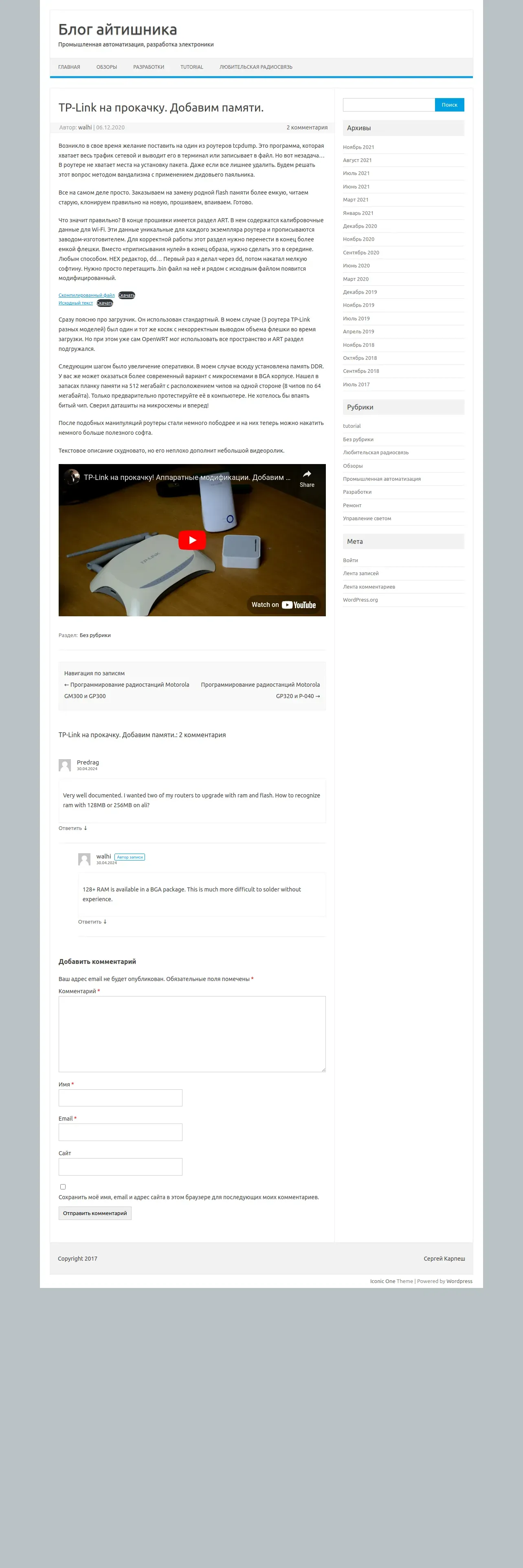Open the Январь 2021 archive
The height and width of the screenshot is (1568, 523).
[358, 213]
